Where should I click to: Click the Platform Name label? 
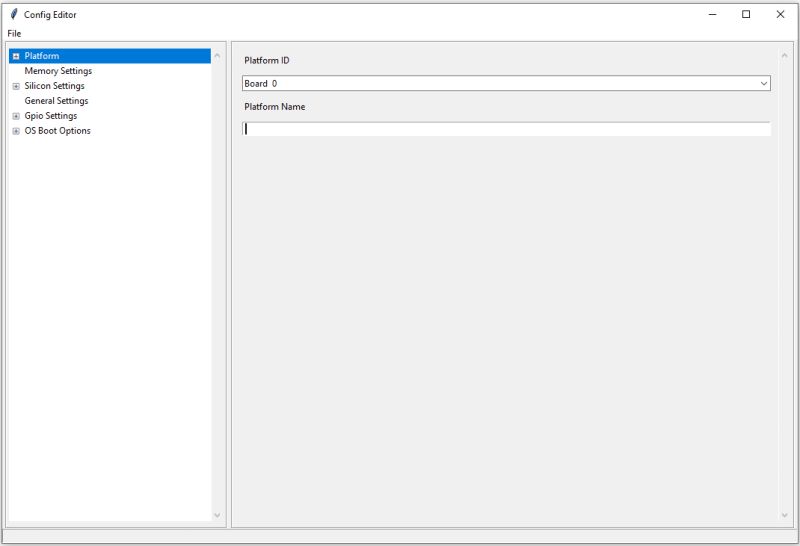(274, 107)
